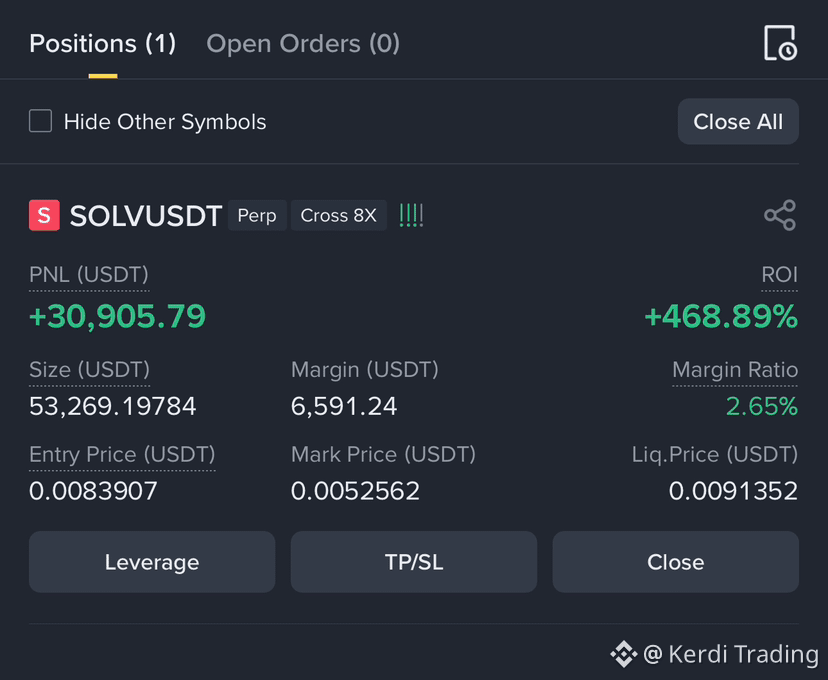The width and height of the screenshot is (828, 680).
Task: Tap the Perp contract tag
Action: pos(257,215)
